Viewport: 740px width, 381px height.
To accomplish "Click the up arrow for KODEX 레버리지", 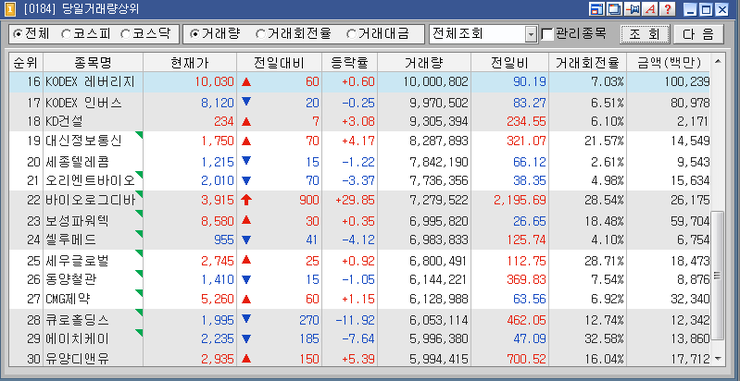I will click(x=246, y=82).
